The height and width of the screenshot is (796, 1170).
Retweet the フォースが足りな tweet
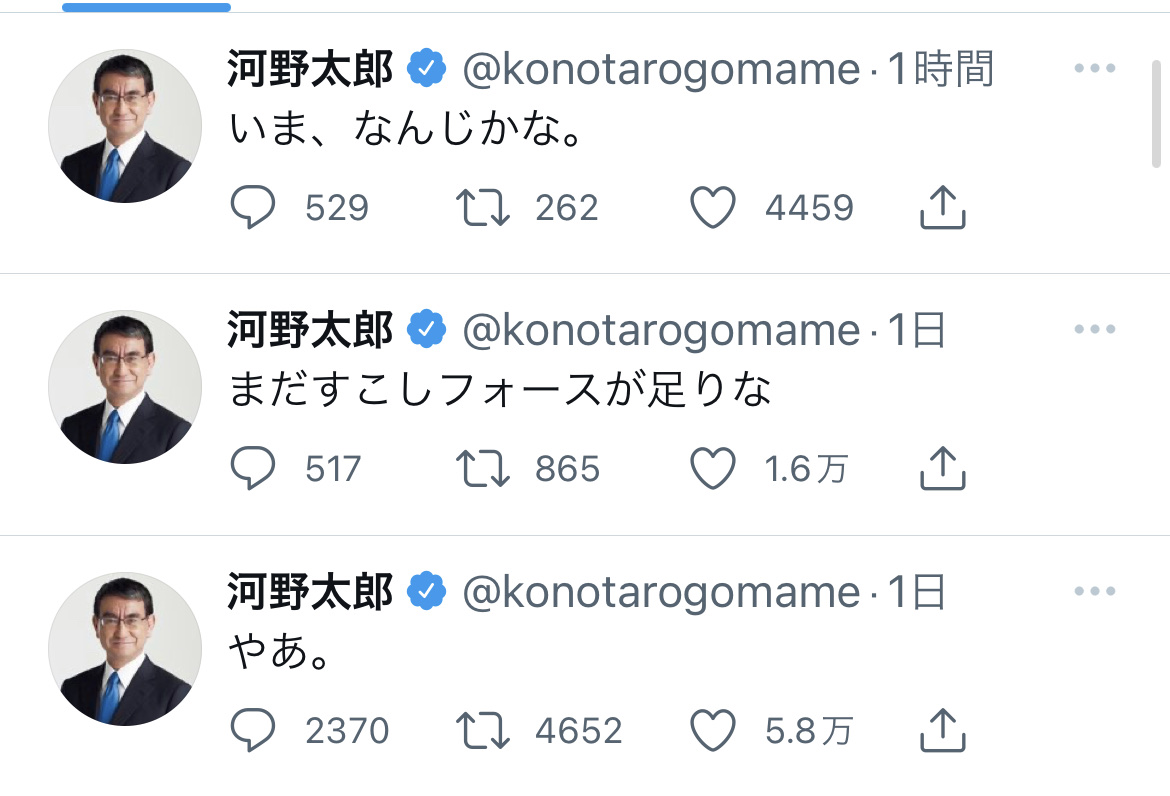[x=483, y=469]
